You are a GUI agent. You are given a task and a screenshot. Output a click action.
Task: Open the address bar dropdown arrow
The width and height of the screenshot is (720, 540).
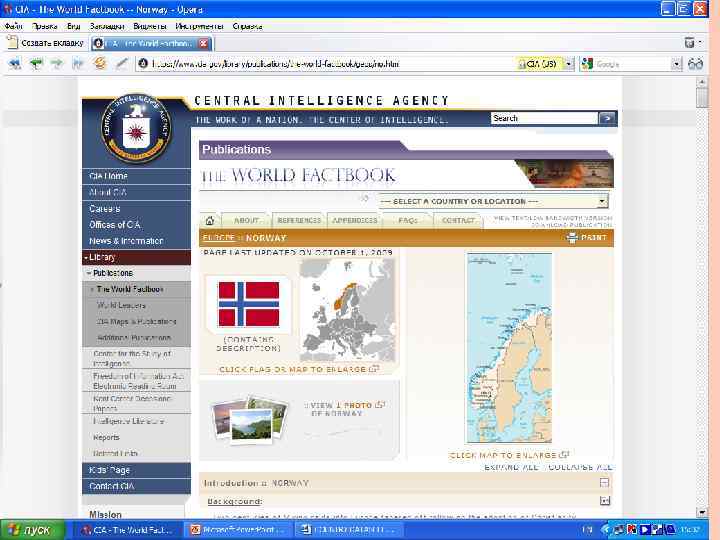[569, 64]
